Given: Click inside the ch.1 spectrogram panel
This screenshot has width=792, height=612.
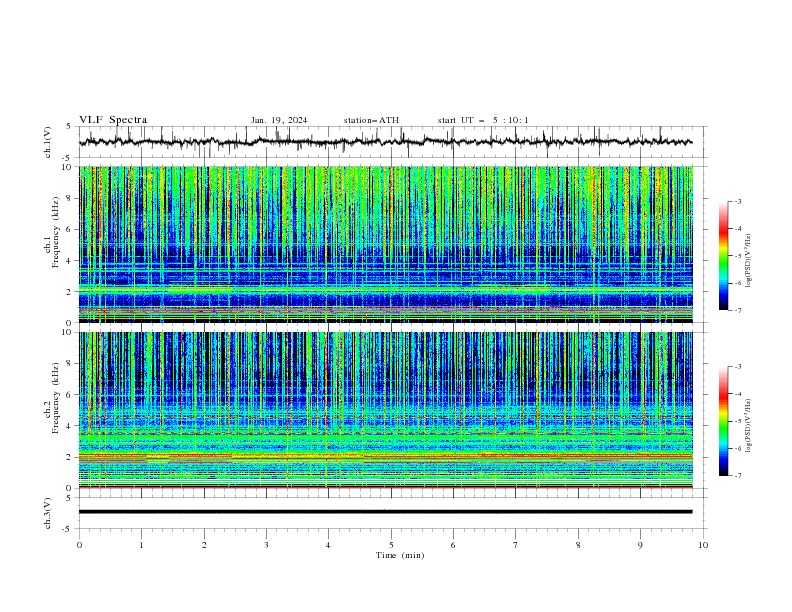Looking at the screenshot, I should click(x=385, y=244).
